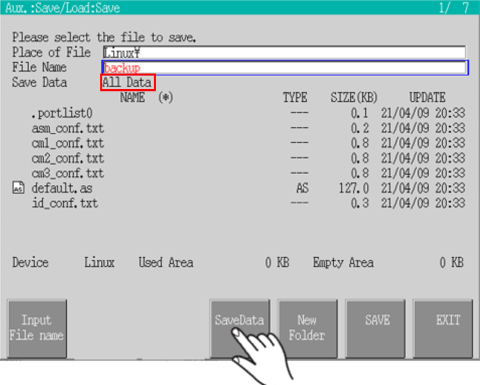Click the File Name field containing backup
This screenshot has height=385, width=480.
tap(285, 68)
